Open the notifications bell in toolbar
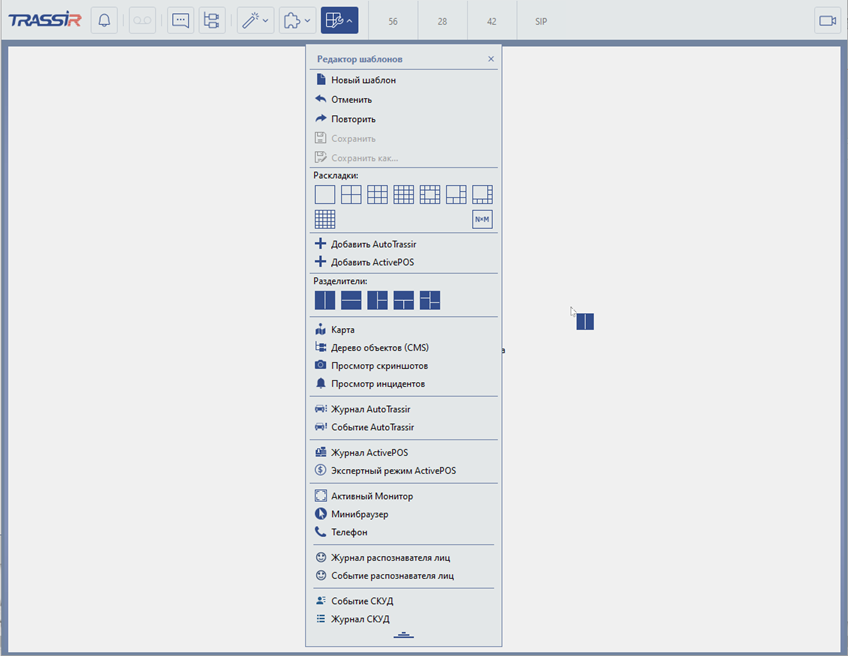 [104, 20]
